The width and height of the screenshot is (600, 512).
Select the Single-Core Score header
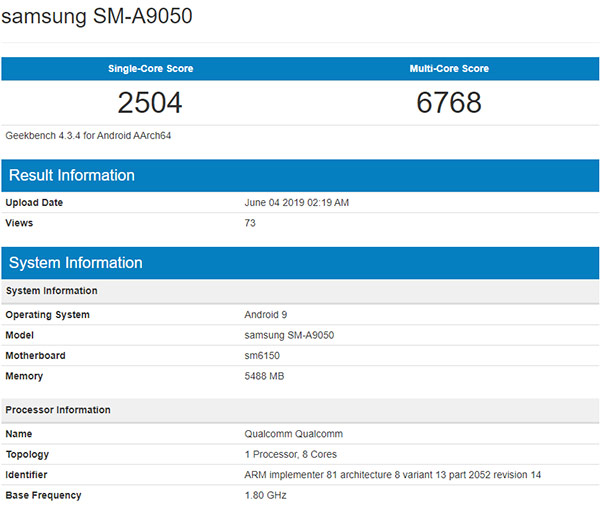[x=150, y=69]
